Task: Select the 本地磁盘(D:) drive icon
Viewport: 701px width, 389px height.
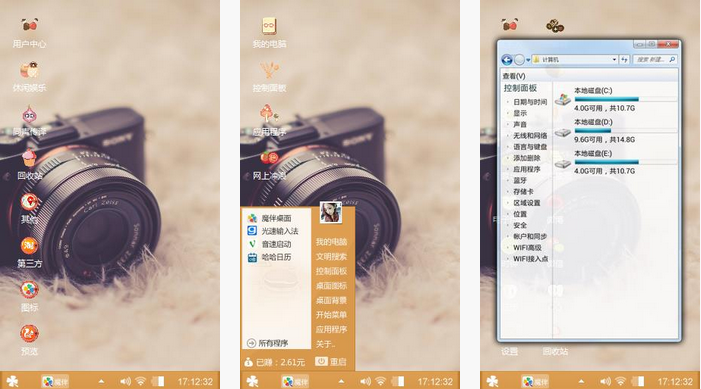Action: click(x=563, y=132)
